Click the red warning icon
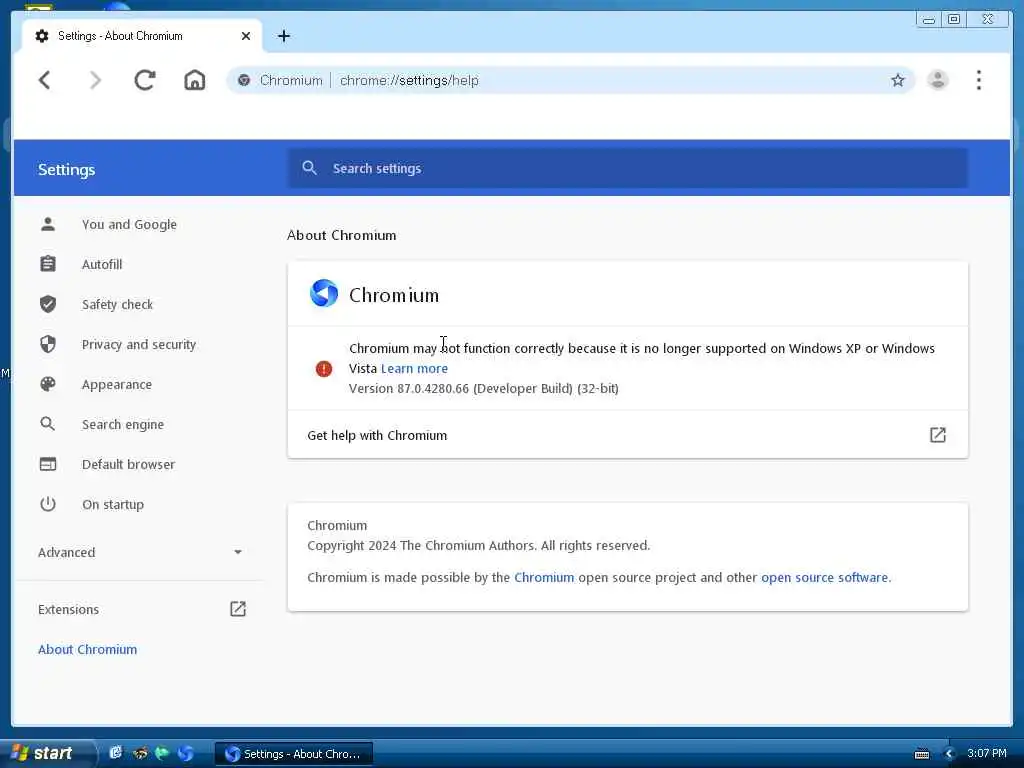Screen dimensions: 1024x768 324,369
